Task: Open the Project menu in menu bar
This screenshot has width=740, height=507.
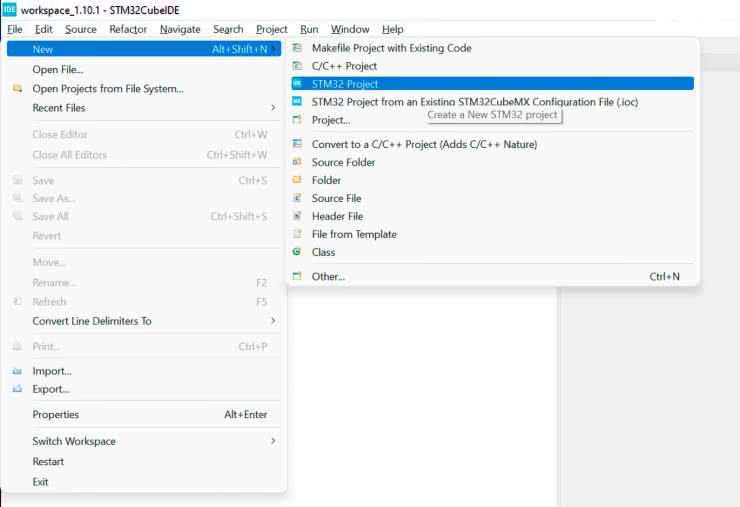Action: [271, 30]
